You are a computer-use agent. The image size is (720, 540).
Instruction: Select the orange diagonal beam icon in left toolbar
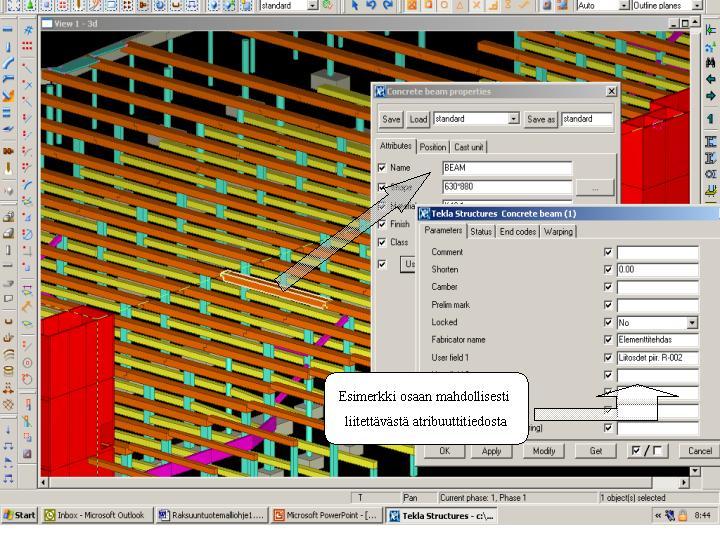(8, 96)
